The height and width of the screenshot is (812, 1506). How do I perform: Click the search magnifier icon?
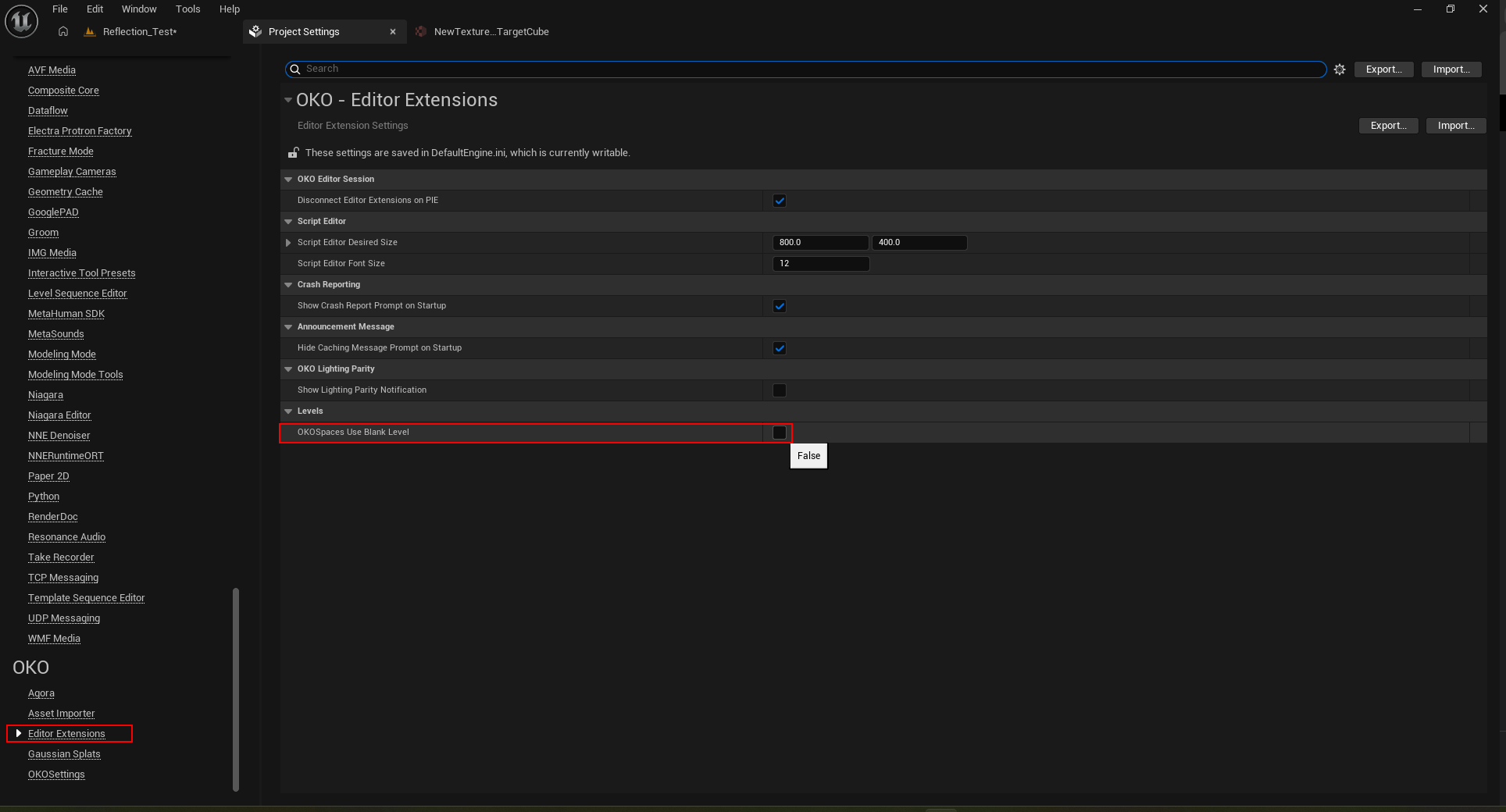(295, 69)
